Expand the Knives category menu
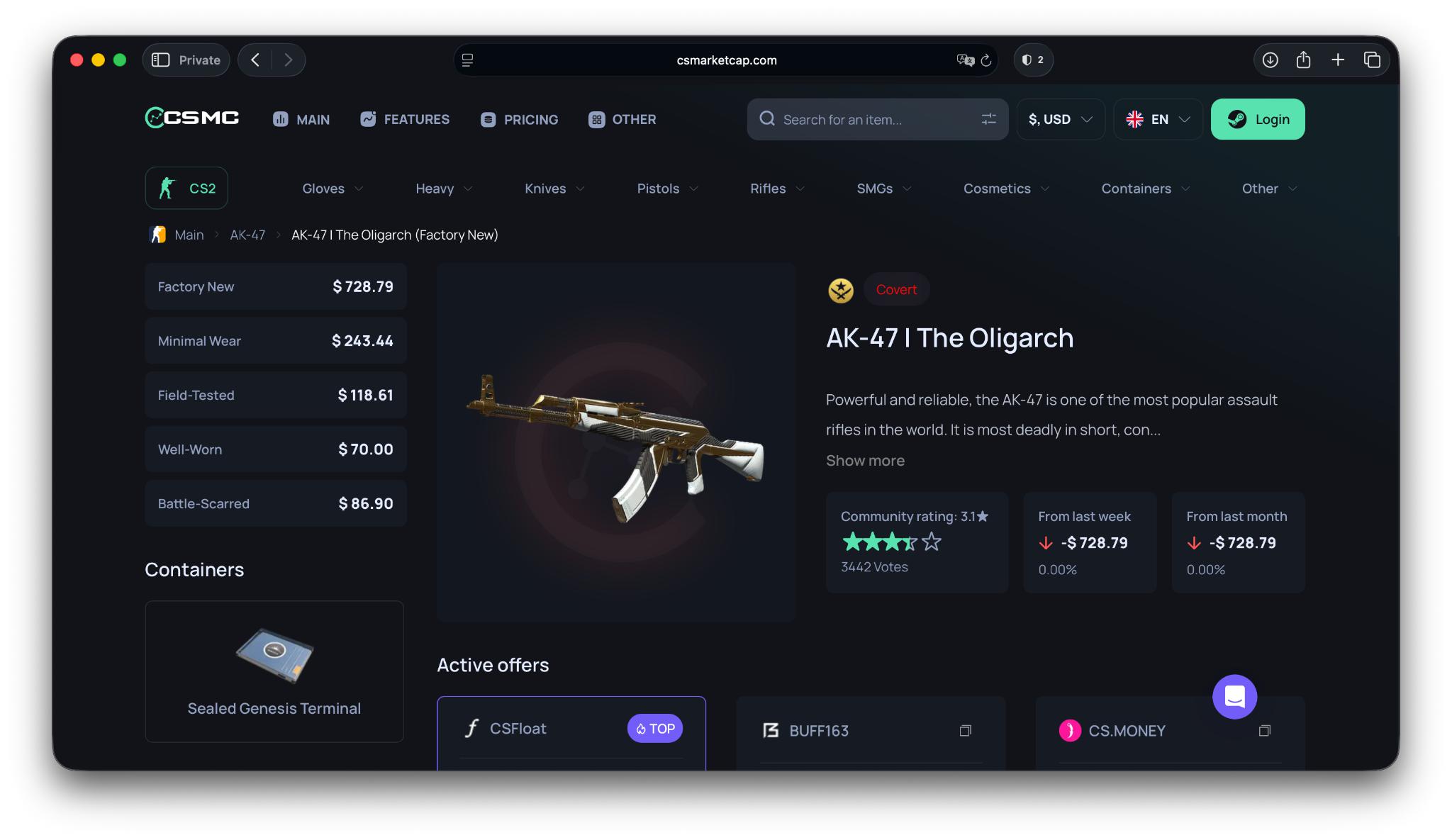The width and height of the screenshot is (1452, 840). (x=554, y=189)
